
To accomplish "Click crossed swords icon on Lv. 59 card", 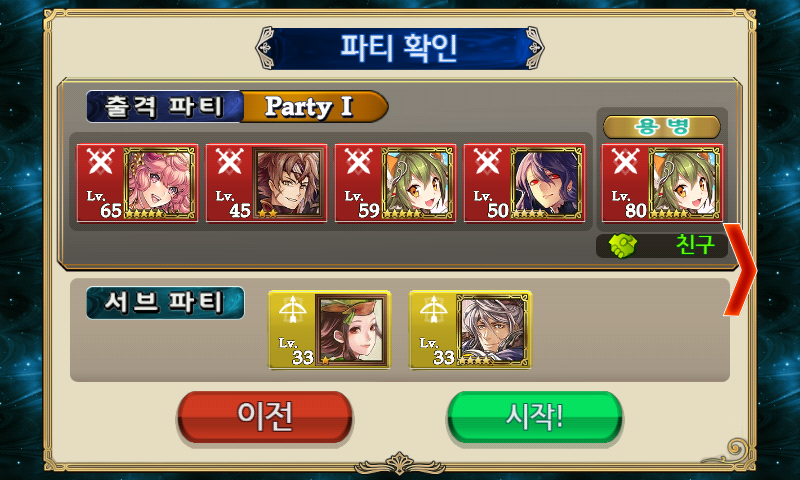I will [x=359, y=162].
